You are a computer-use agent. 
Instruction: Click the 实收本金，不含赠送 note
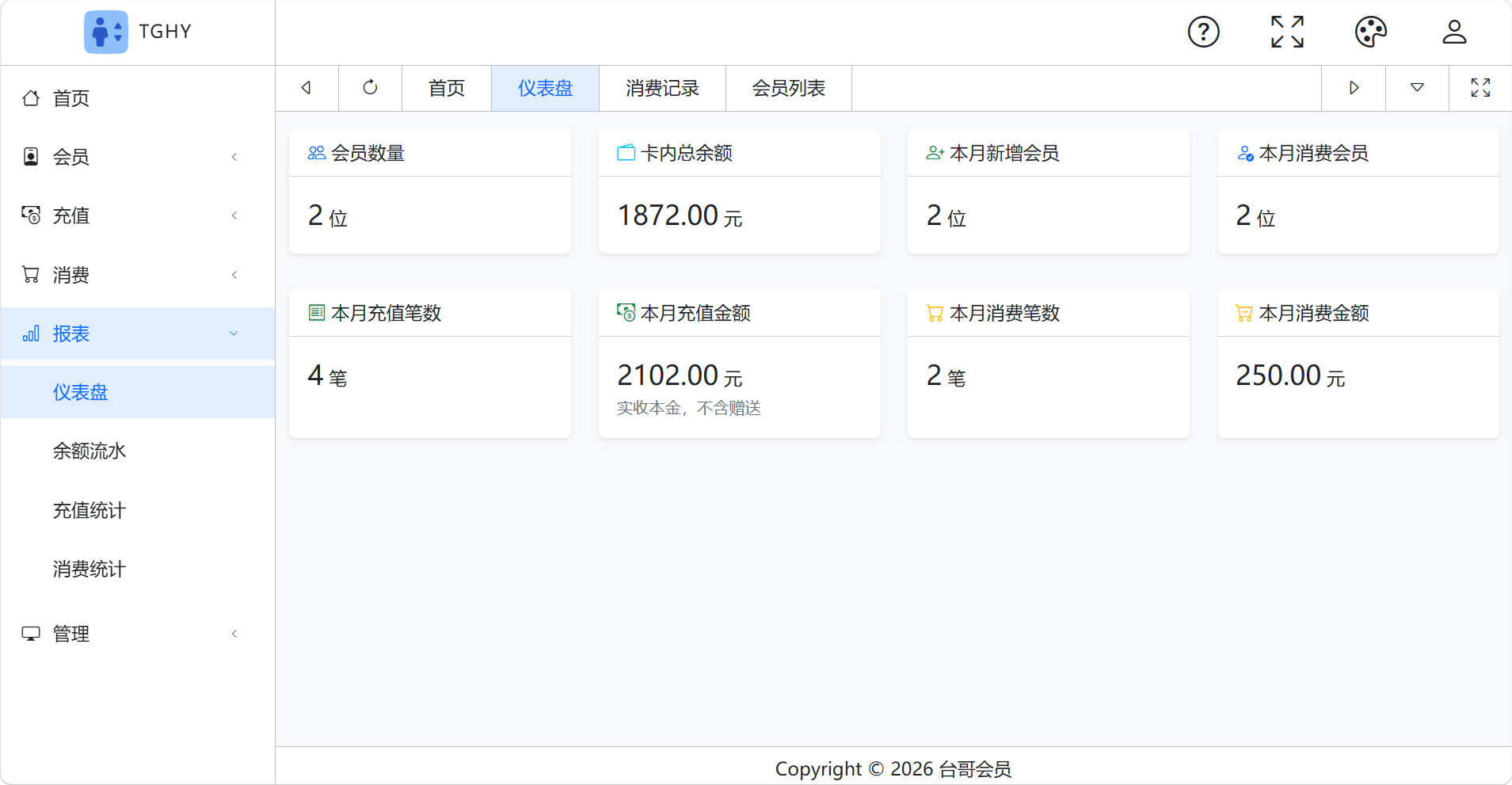689,408
